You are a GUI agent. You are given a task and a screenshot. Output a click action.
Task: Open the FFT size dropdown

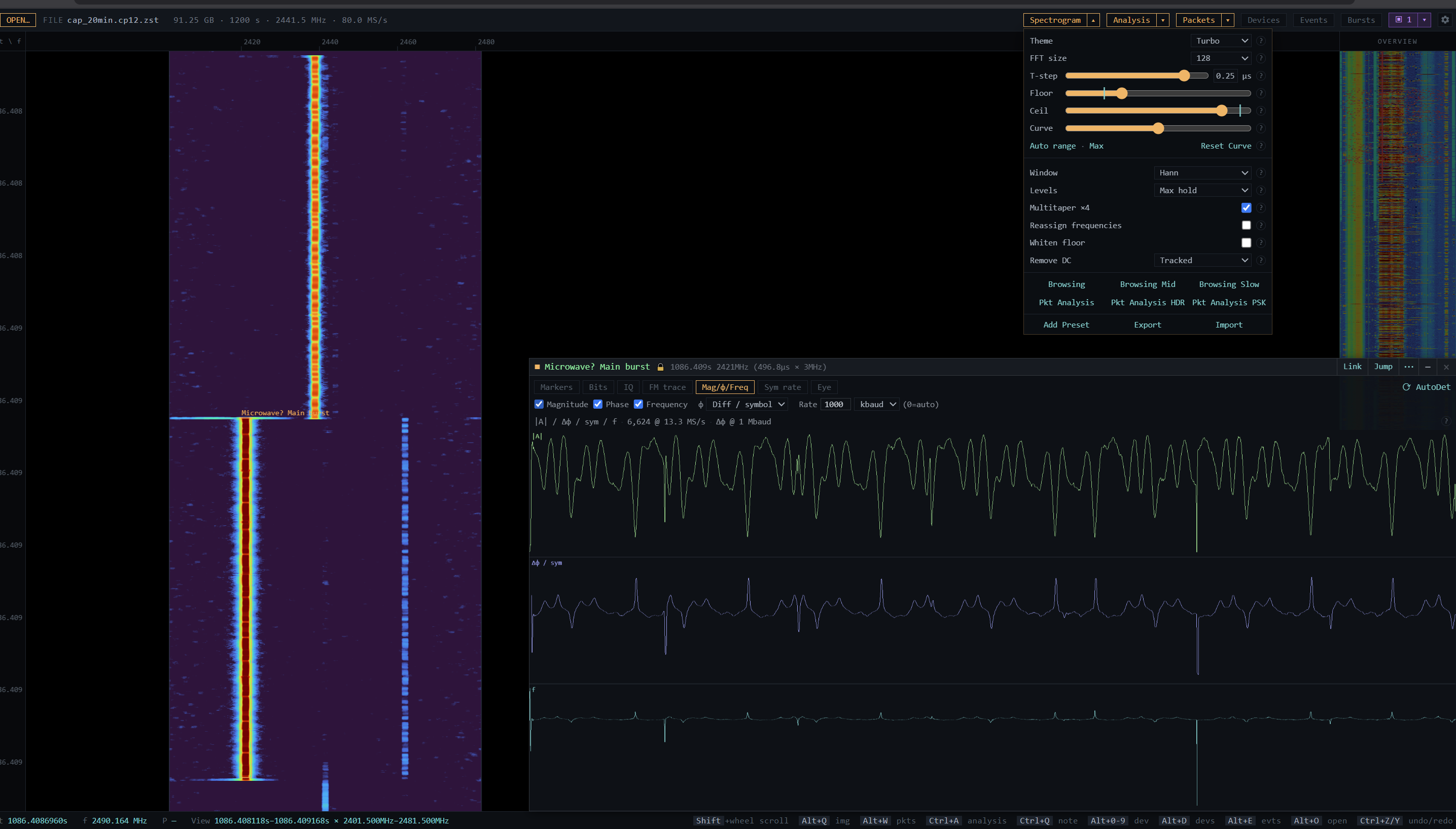click(x=1221, y=58)
